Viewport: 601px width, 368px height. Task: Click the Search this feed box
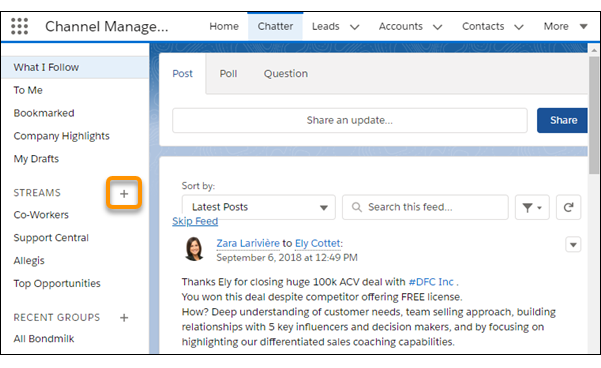425,207
